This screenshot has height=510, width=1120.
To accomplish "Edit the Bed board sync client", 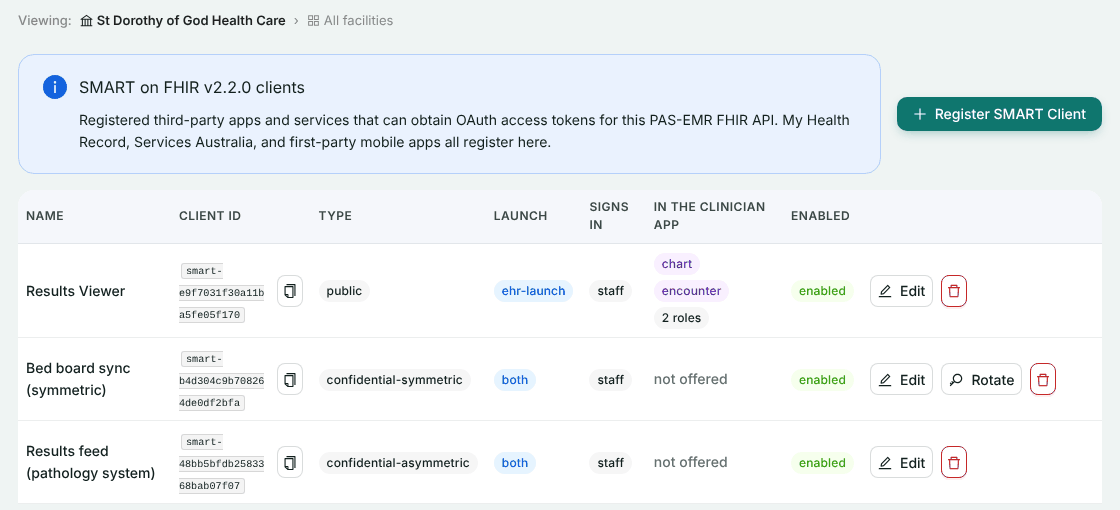I will pyautogui.click(x=901, y=379).
